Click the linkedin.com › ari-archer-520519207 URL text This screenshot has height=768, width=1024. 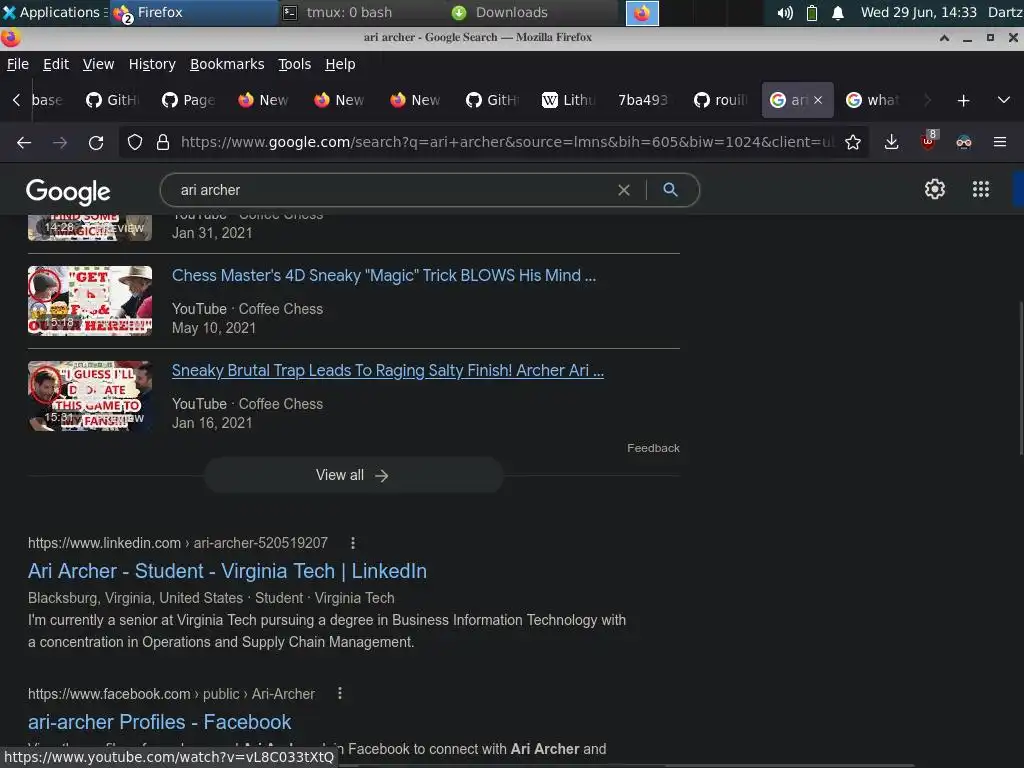[x=178, y=543]
